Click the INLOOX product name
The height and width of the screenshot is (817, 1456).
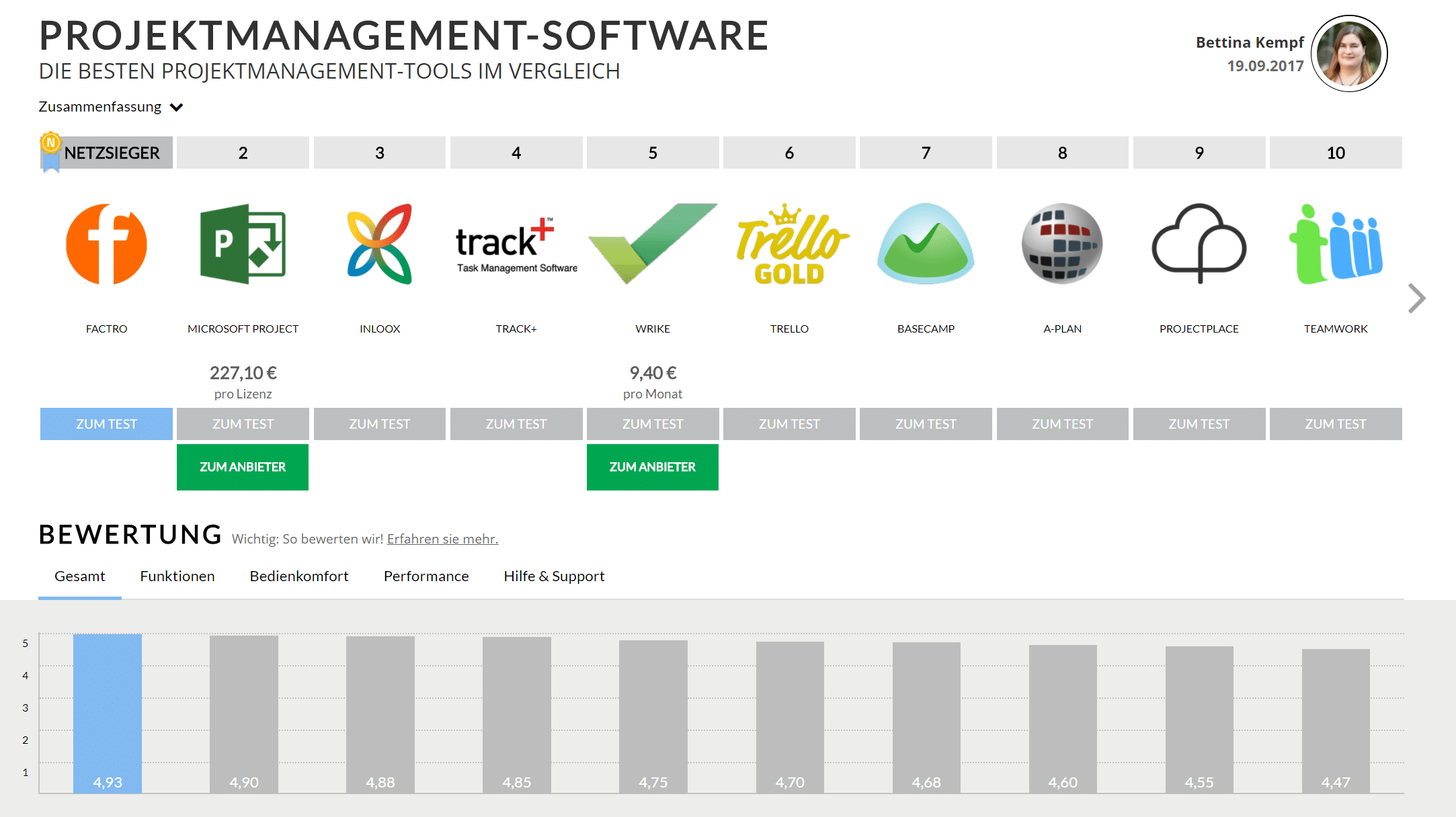coord(380,329)
